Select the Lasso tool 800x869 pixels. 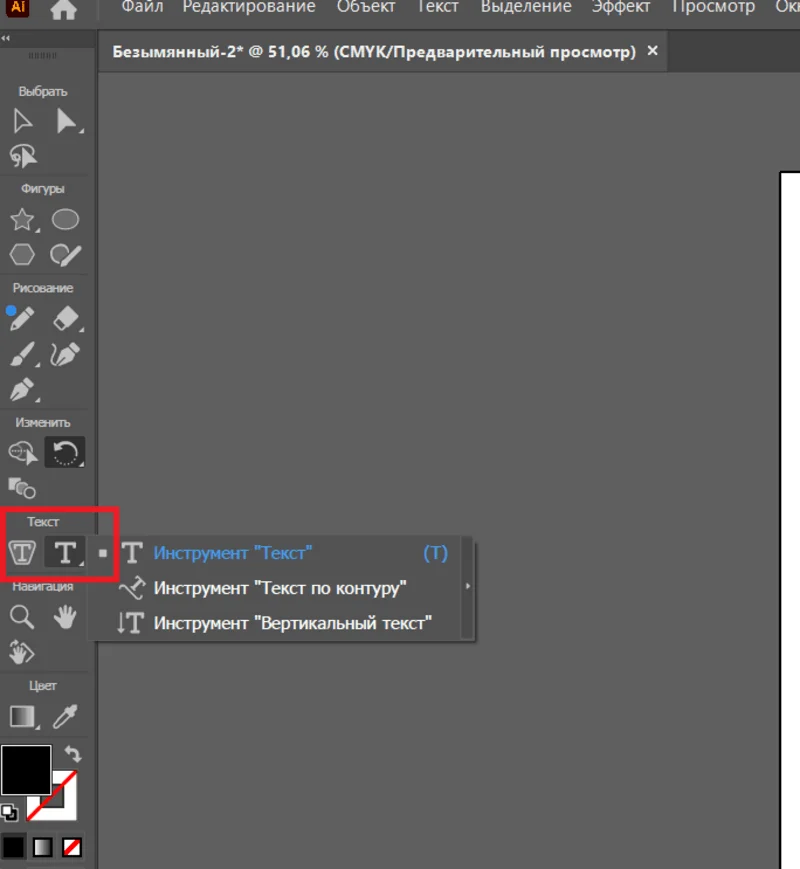(x=23, y=156)
